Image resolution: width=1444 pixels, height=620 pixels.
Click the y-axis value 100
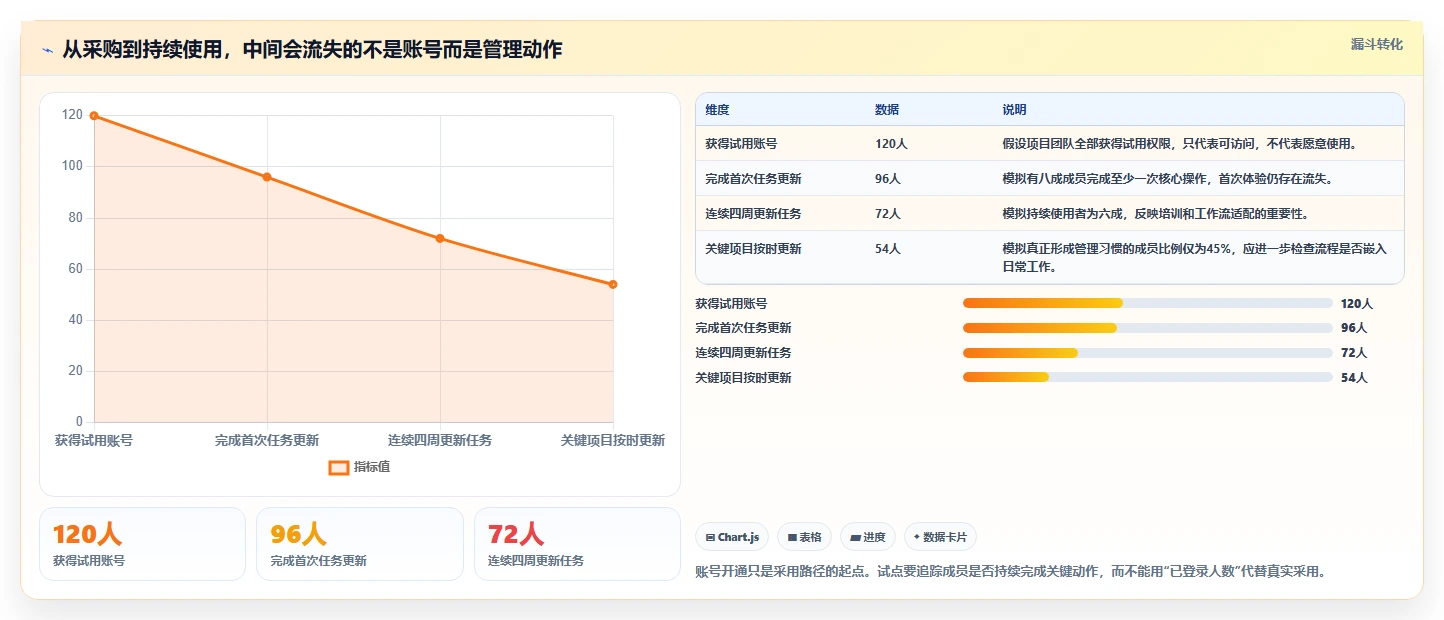point(73,166)
